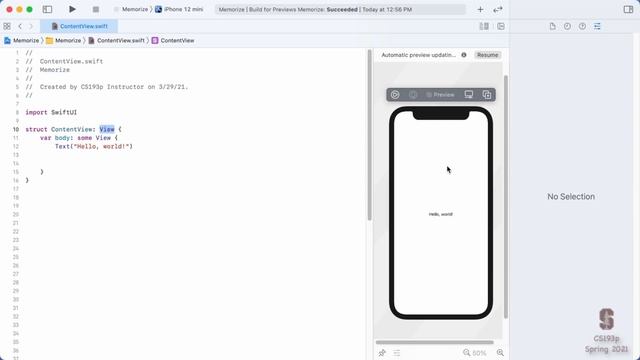Click the highlighted View keyword
This screenshot has width=640, height=360.
tap(107, 129)
